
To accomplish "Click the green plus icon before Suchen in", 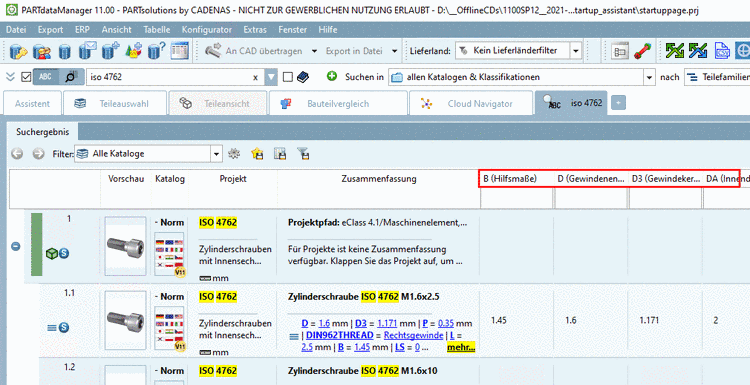I will [331, 76].
